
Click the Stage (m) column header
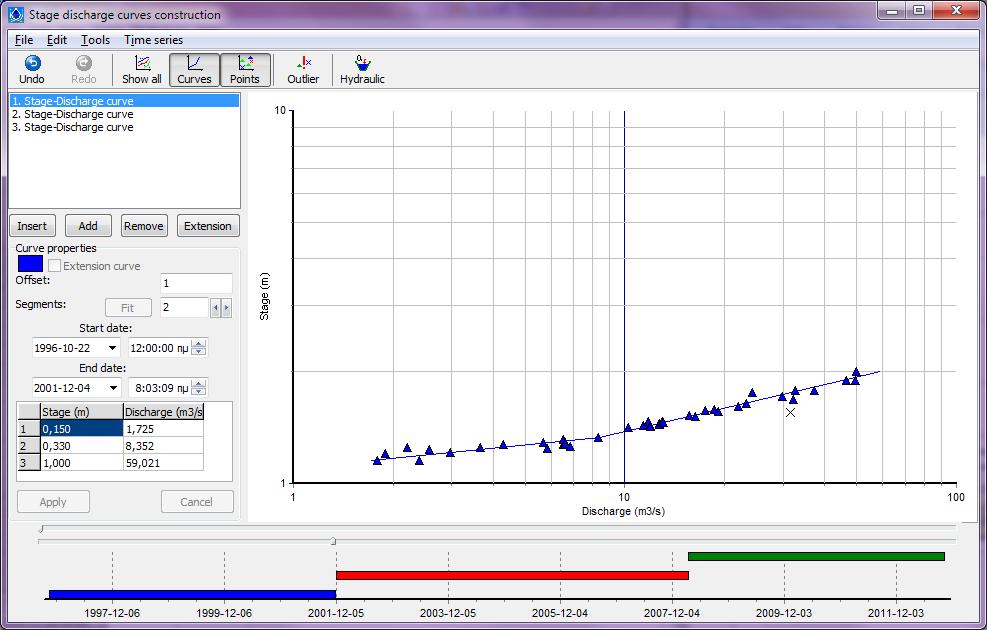[82, 412]
